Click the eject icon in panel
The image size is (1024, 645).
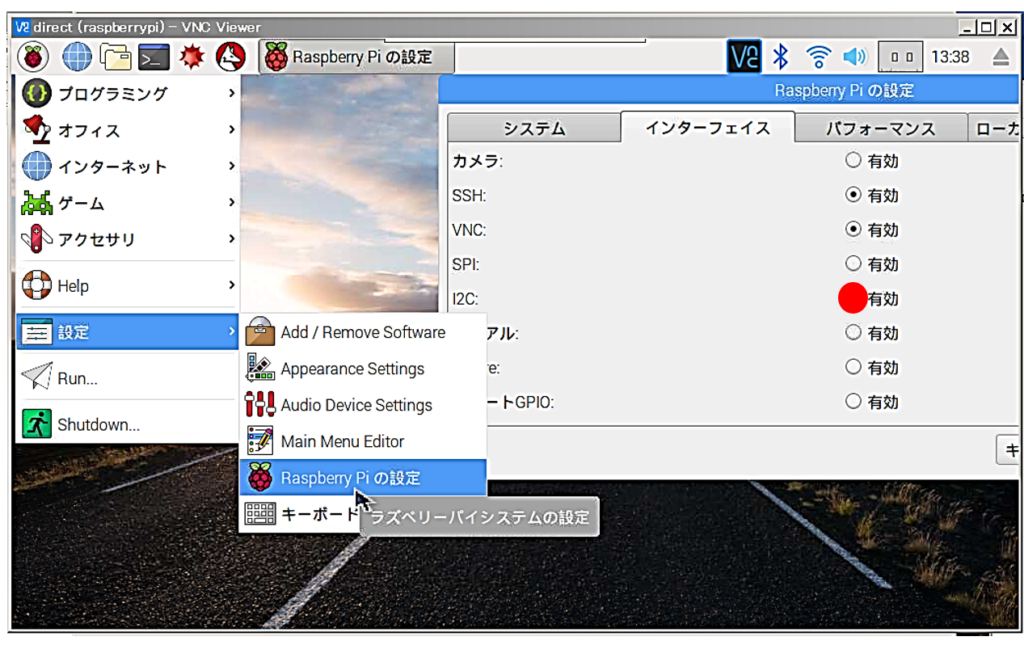pyautogui.click(x=1001, y=57)
